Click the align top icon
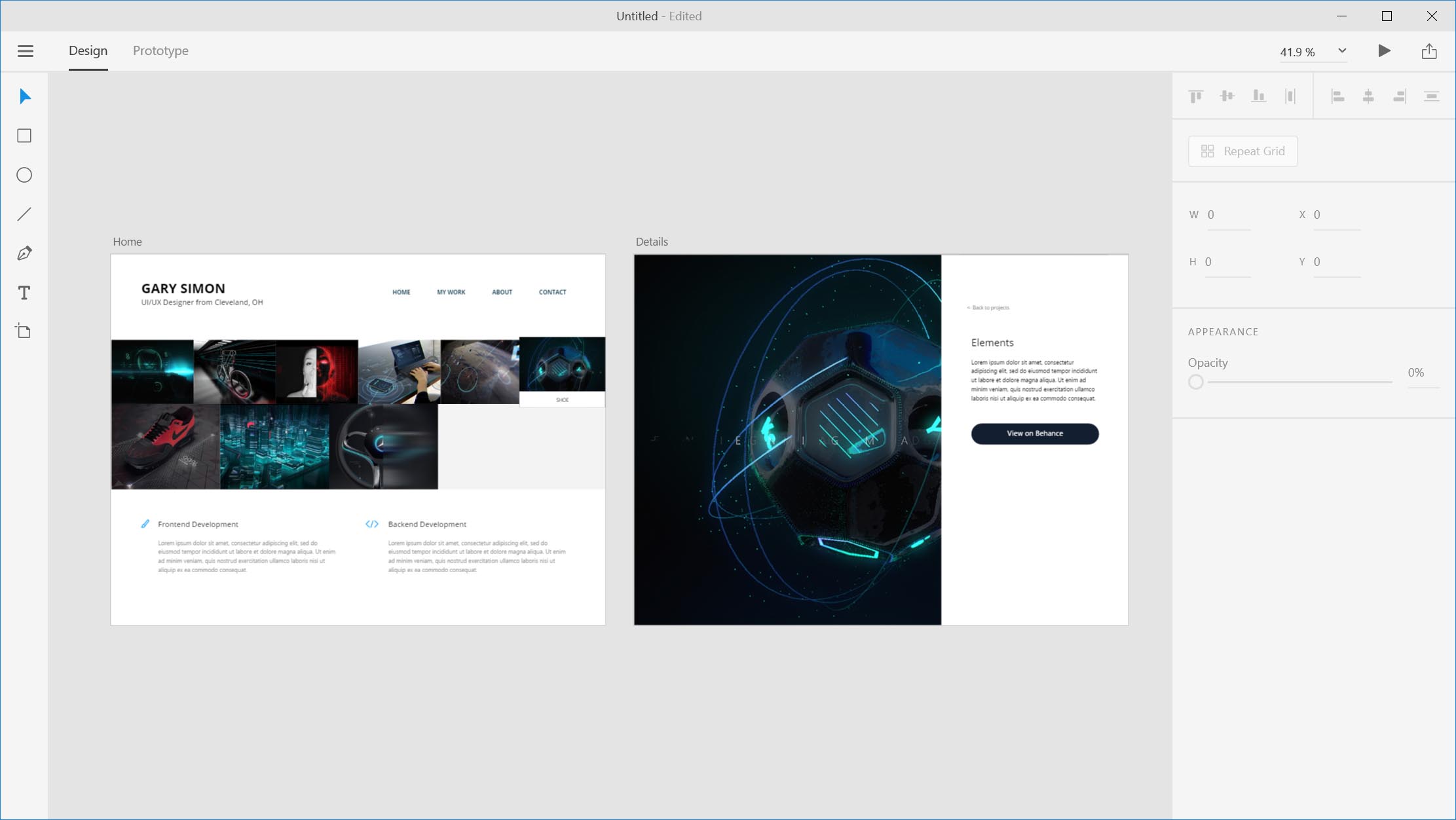Viewport: 1456px width, 820px height. 1196,96
